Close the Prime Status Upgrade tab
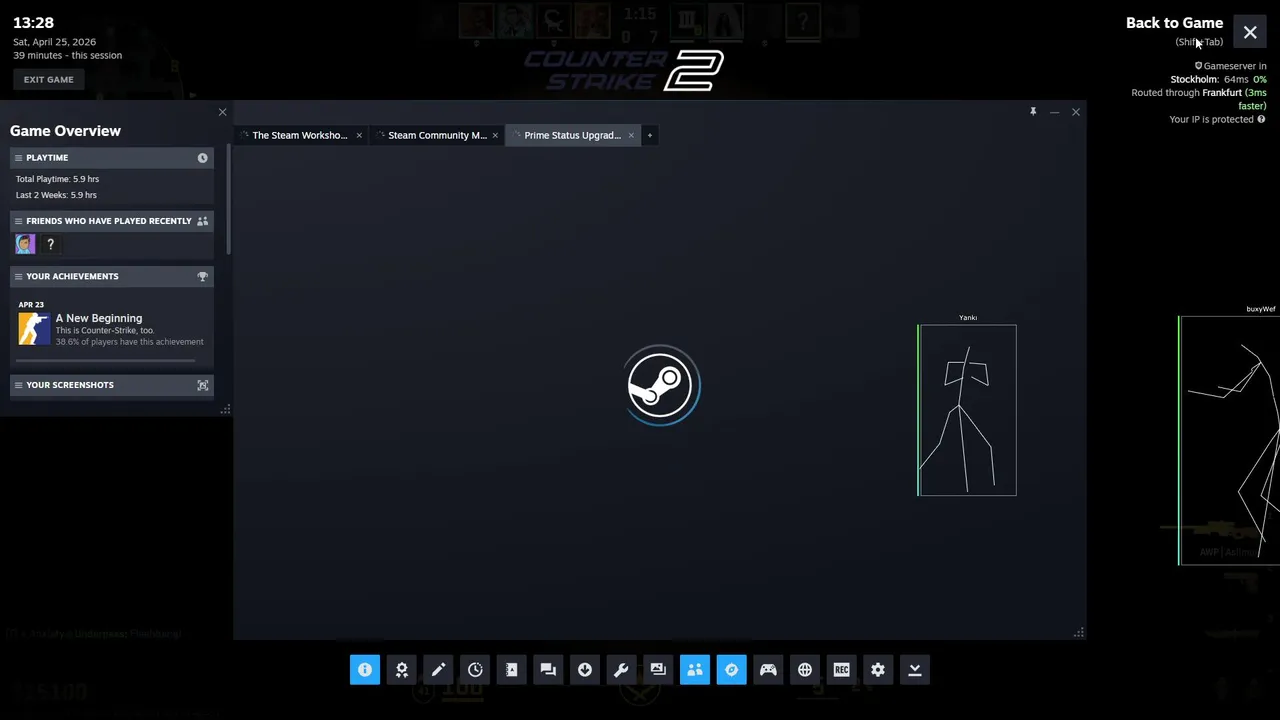The image size is (1280, 720). point(631,135)
